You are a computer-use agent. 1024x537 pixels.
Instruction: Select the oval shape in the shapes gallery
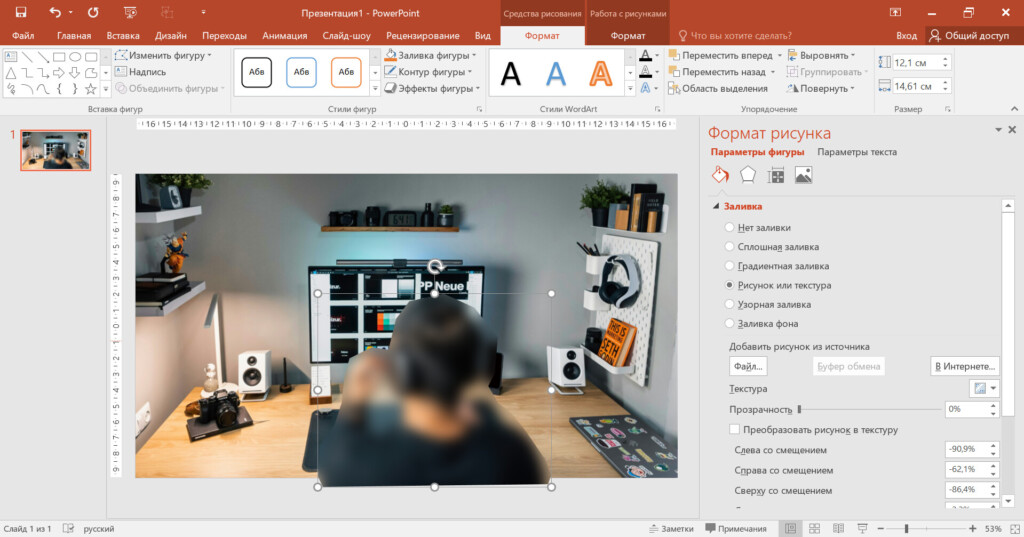click(75, 56)
